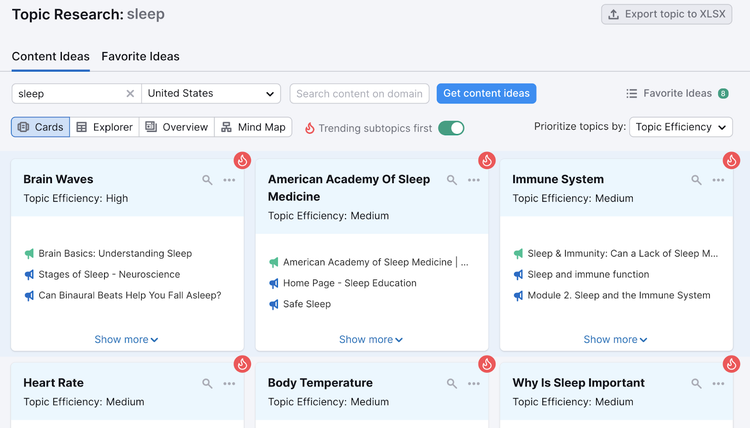Click the green megaphone icon beside Brain Basics headline
Image resolution: width=750 pixels, height=428 pixels.
pos(29,253)
